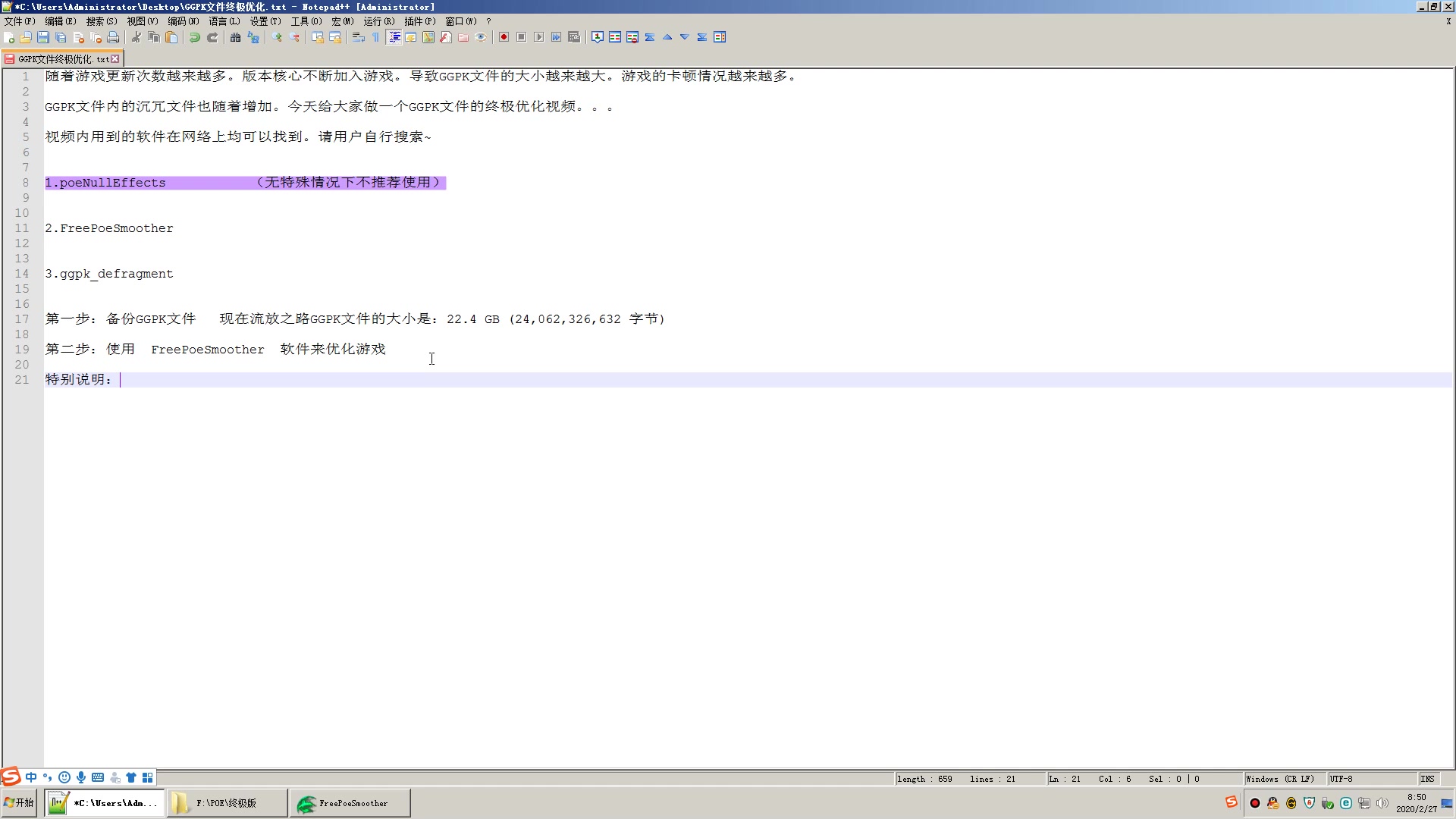This screenshot has height=819, width=1456.
Task: Click the line 3.ggpk_defragment
Action: (x=109, y=274)
